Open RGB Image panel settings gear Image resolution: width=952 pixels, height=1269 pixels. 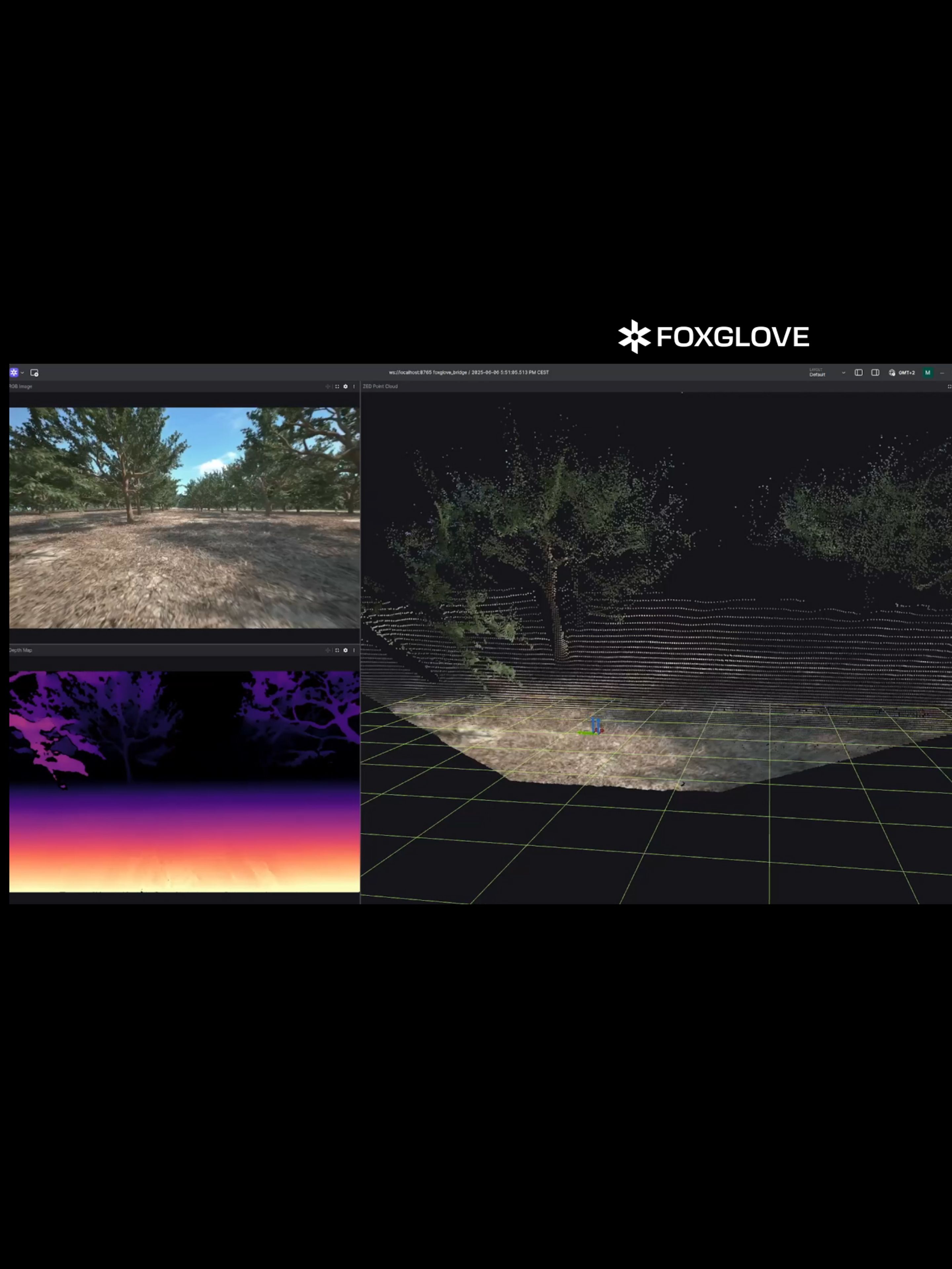pos(345,387)
